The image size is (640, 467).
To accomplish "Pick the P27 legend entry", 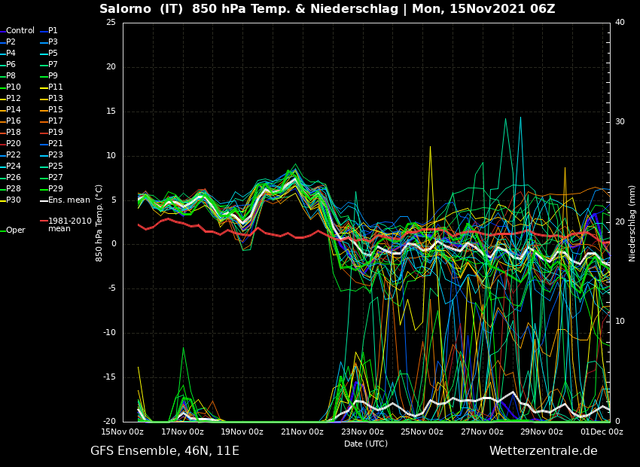I will [51, 177].
